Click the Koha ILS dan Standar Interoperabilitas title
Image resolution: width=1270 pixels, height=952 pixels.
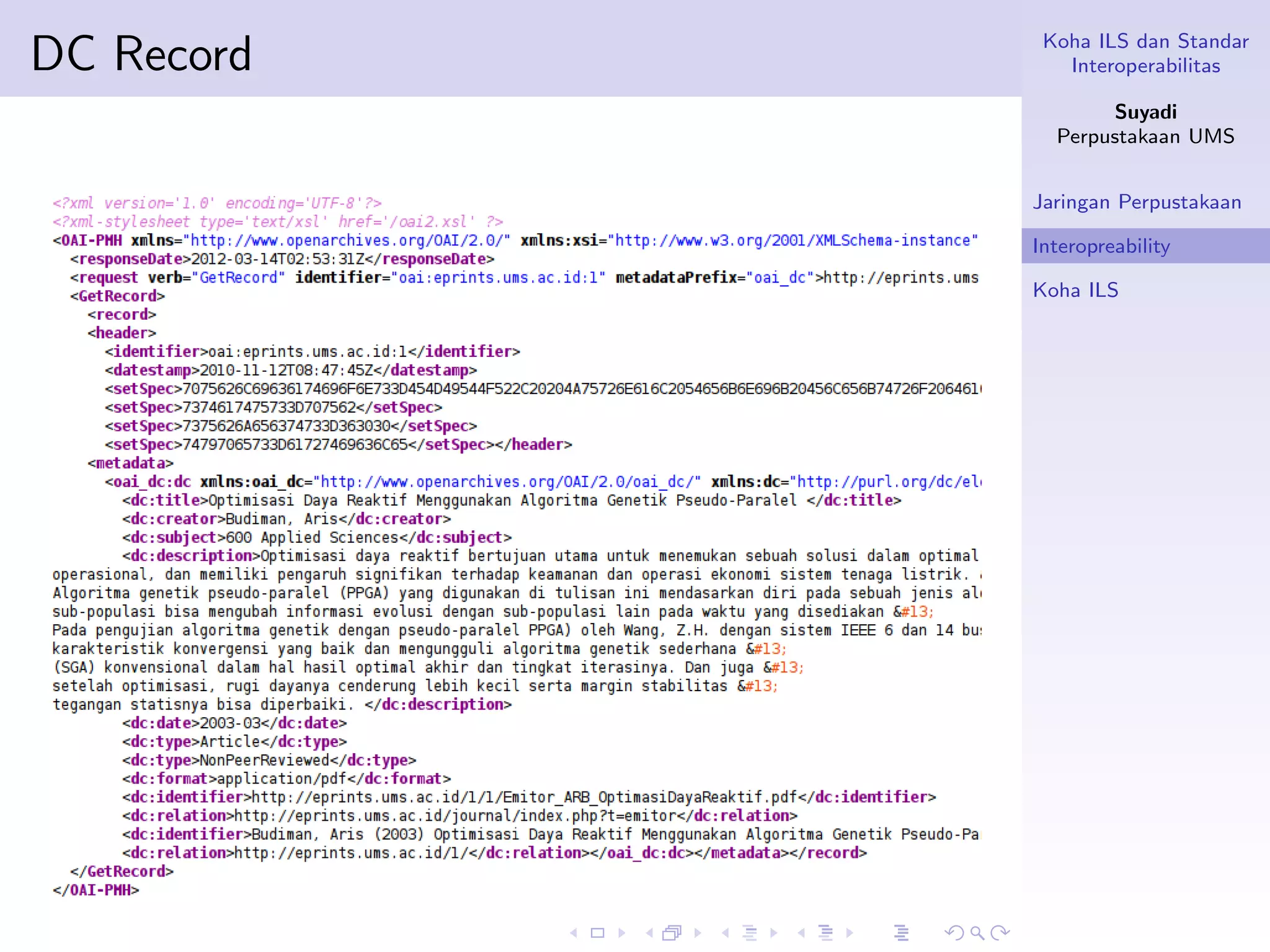pyautogui.click(x=1145, y=53)
